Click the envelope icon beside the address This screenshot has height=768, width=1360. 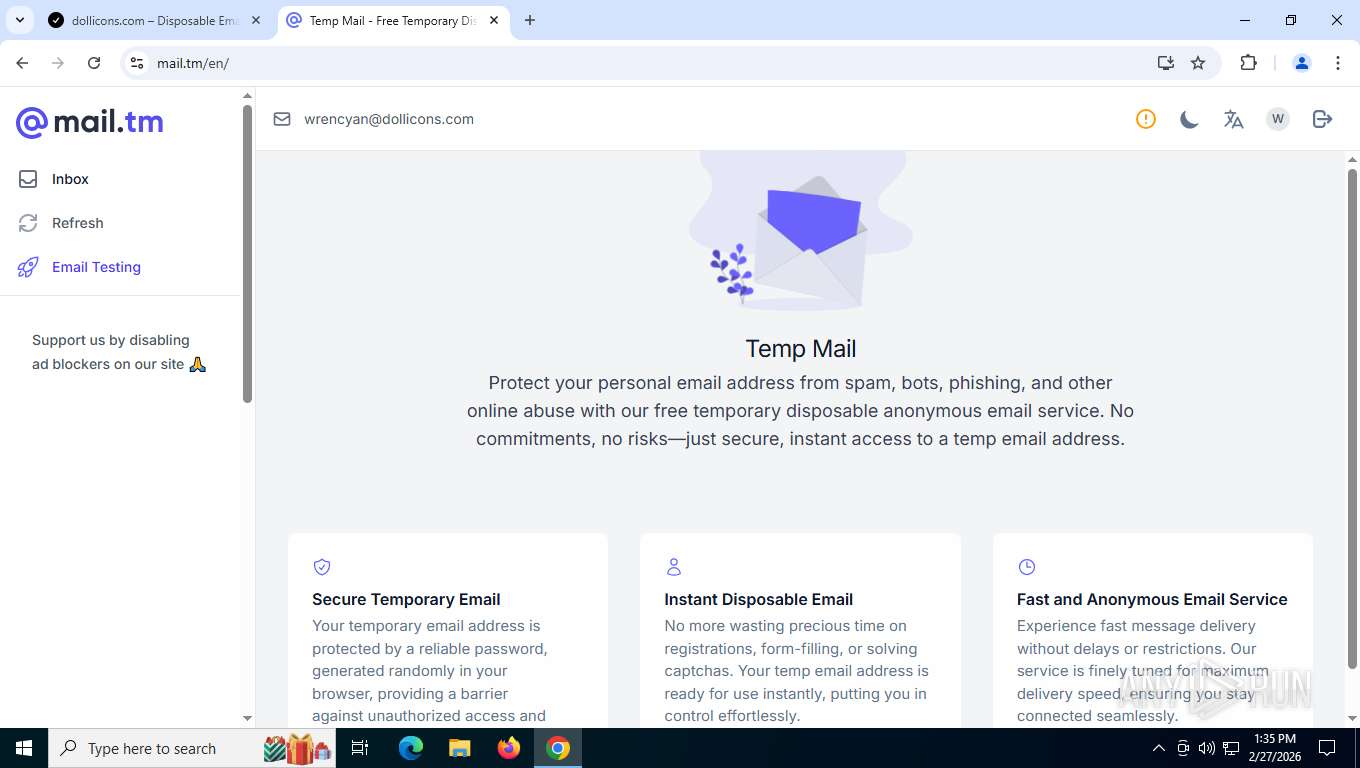pos(282,119)
